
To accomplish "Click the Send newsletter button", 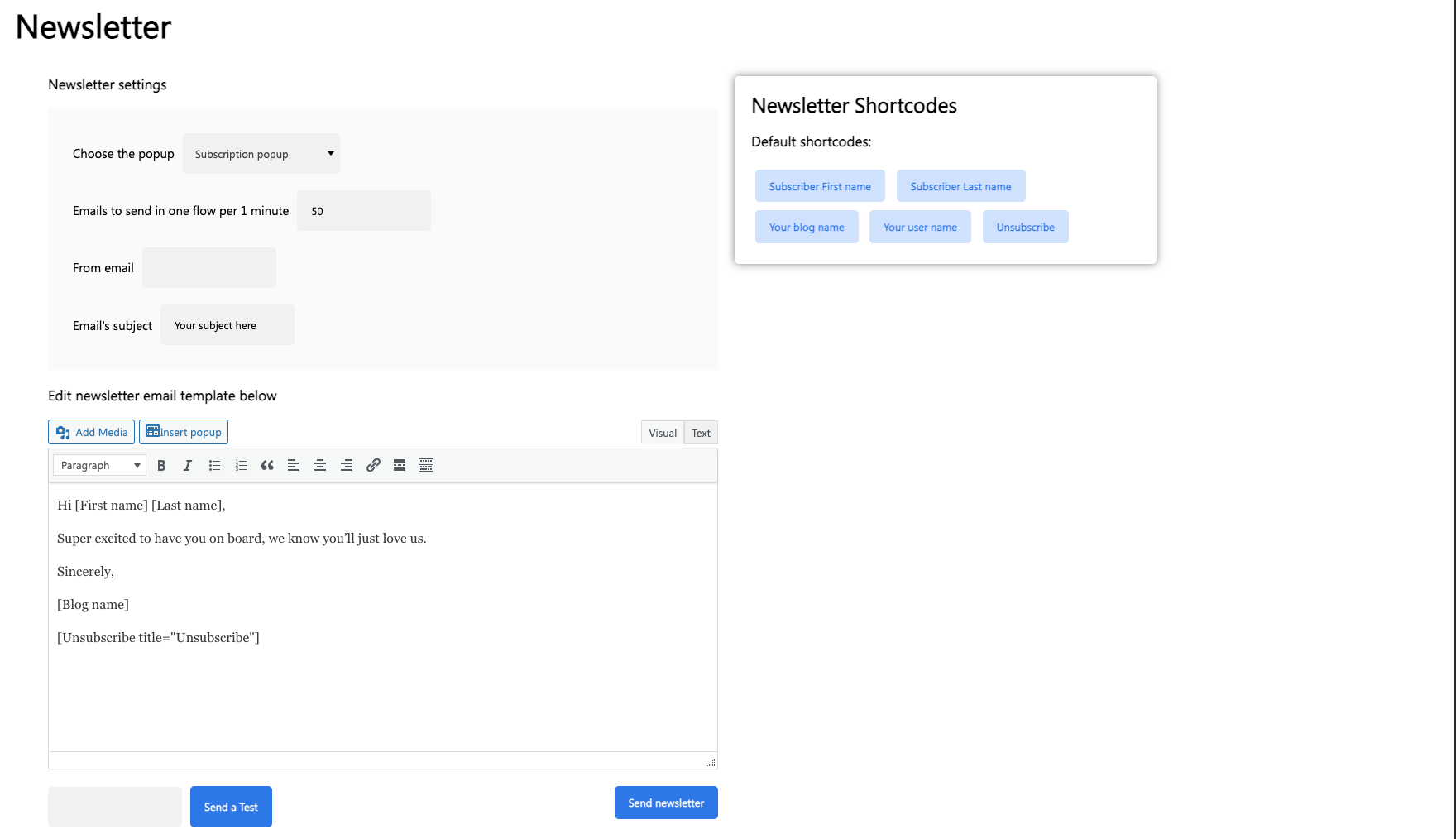I will [x=666, y=803].
